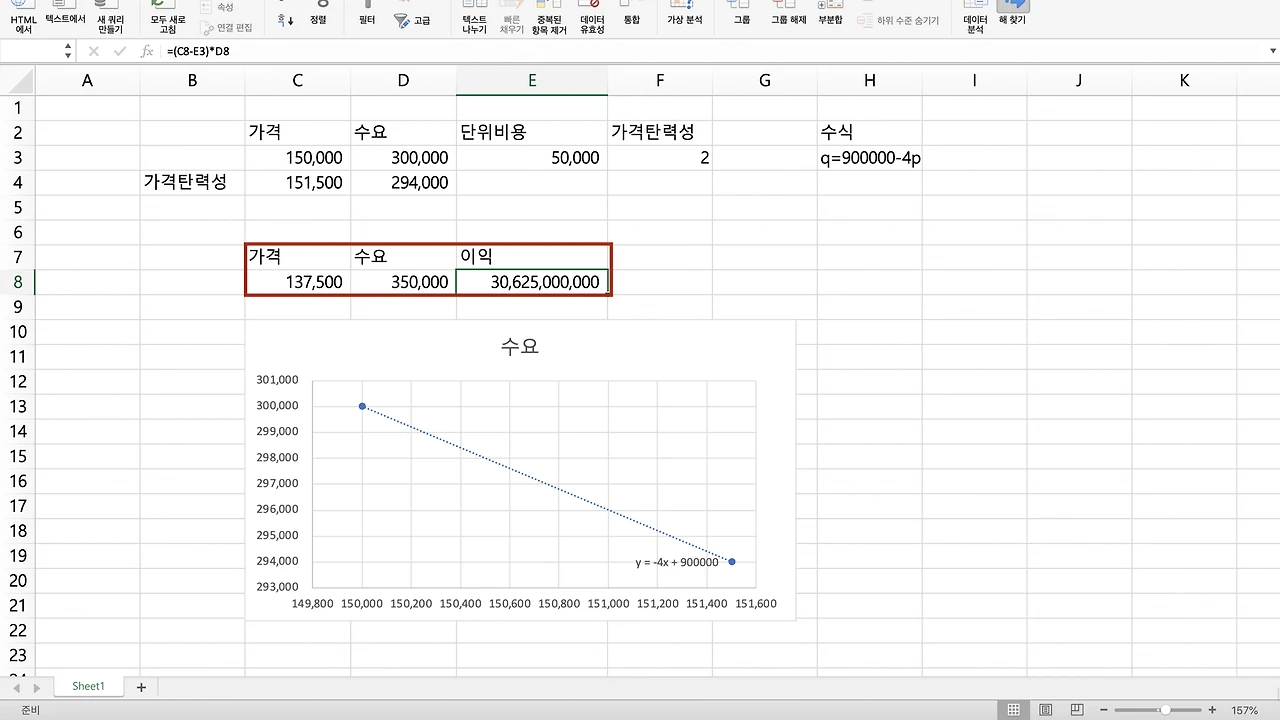Click the formula bar cancel X icon
Viewport: 1280px width, 720px height.
pyautogui.click(x=93, y=51)
